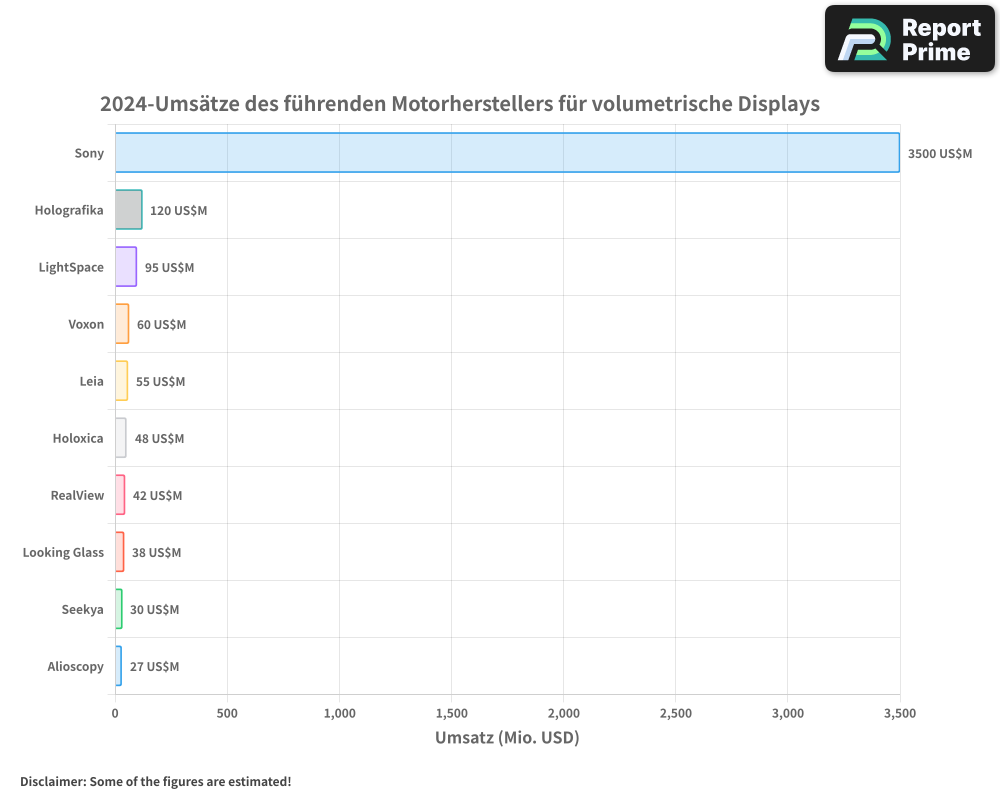The width and height of the screenshot is (1000, 800).
Task: Click the Umsatz (Mio. USD) axis title
Action: 507,737
